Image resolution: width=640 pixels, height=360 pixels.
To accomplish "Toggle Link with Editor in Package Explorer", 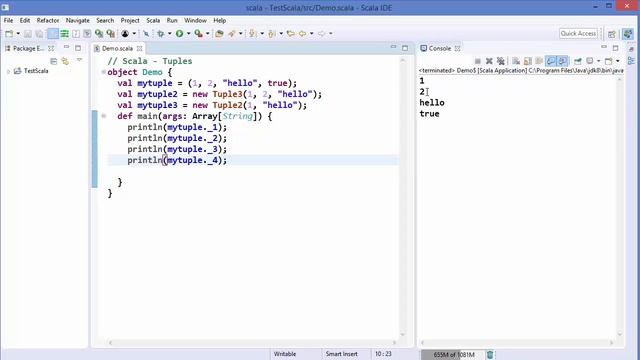I will tap(65, 61).
